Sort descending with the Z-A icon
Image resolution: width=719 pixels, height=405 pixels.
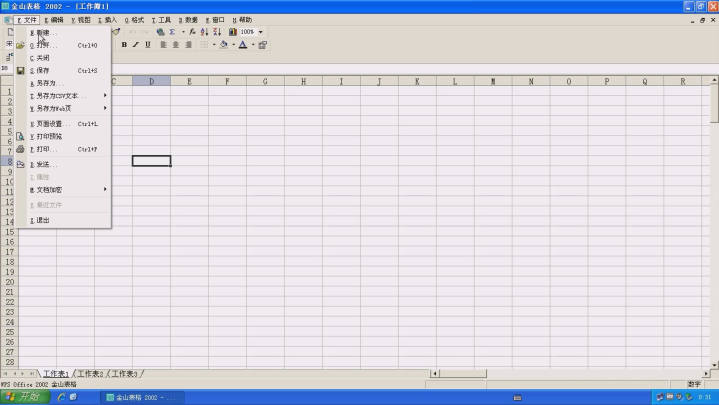217,32
